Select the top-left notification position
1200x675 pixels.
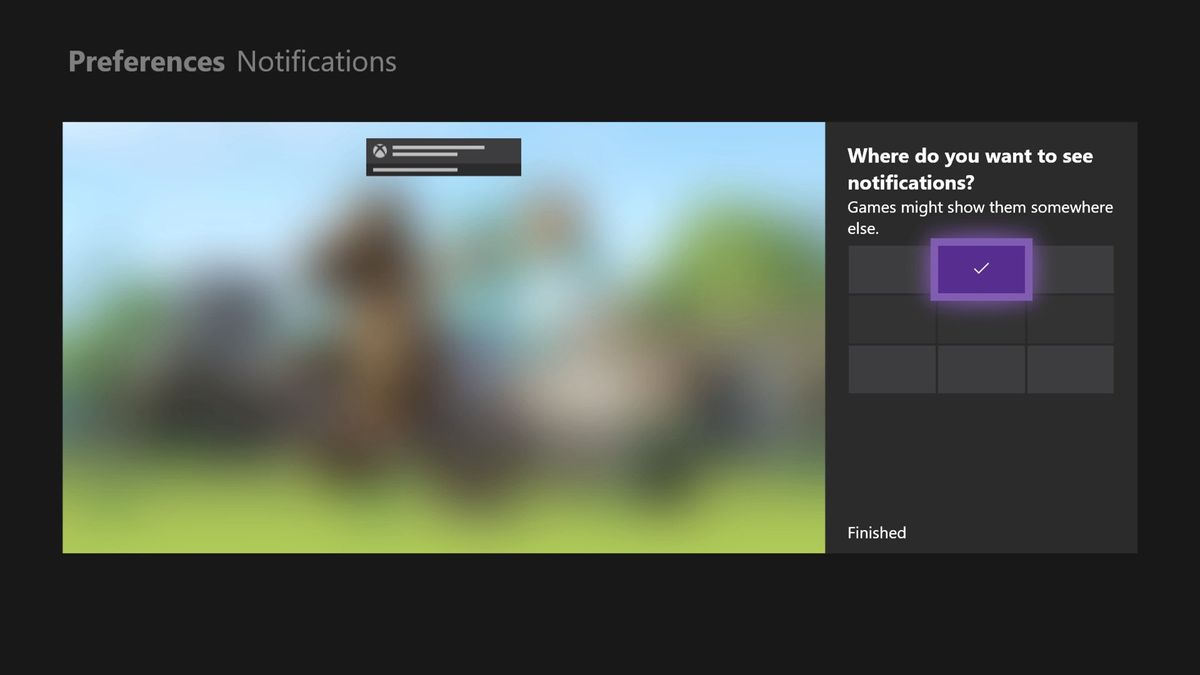(x=892, y=269)
